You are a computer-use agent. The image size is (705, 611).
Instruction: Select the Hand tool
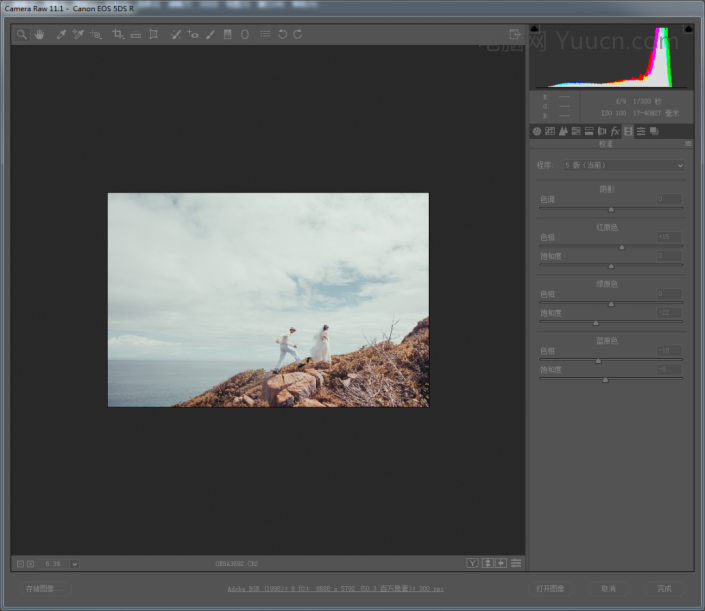coord(40,34)
